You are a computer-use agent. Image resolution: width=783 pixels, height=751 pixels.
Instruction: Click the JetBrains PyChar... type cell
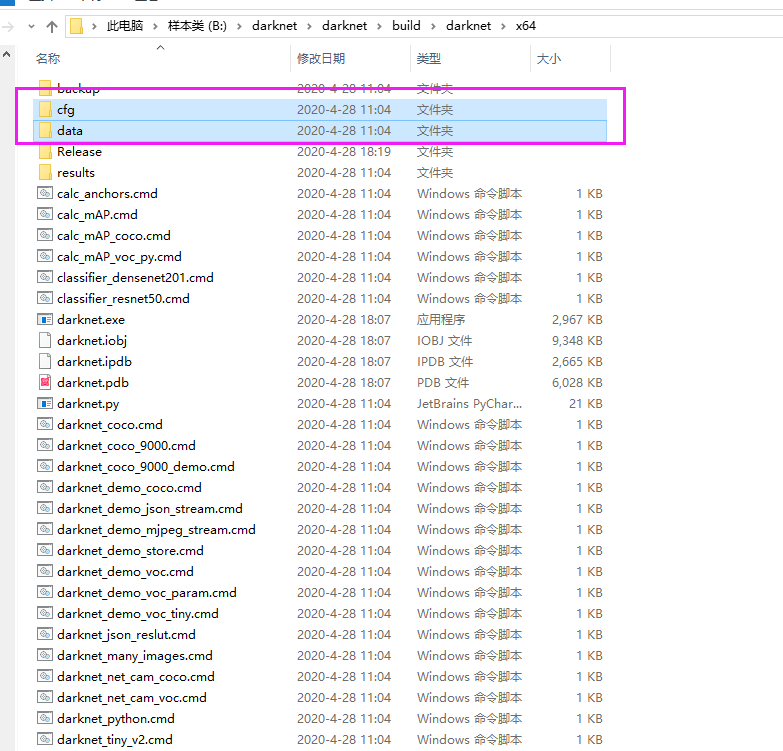[469, 403]
